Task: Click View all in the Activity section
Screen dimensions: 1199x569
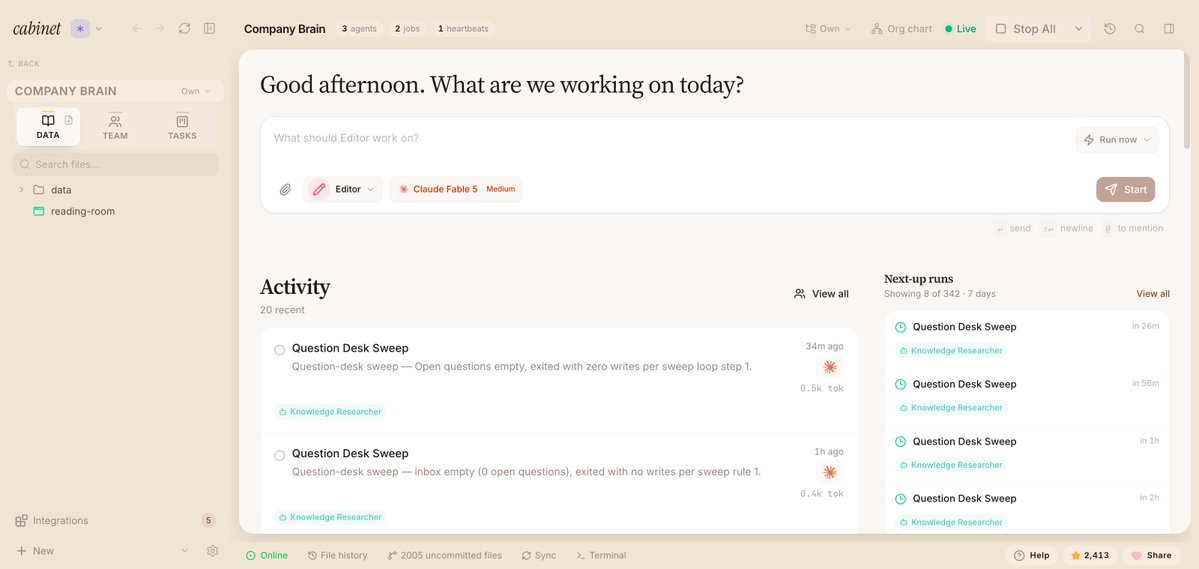Action: tap(821, 294)
